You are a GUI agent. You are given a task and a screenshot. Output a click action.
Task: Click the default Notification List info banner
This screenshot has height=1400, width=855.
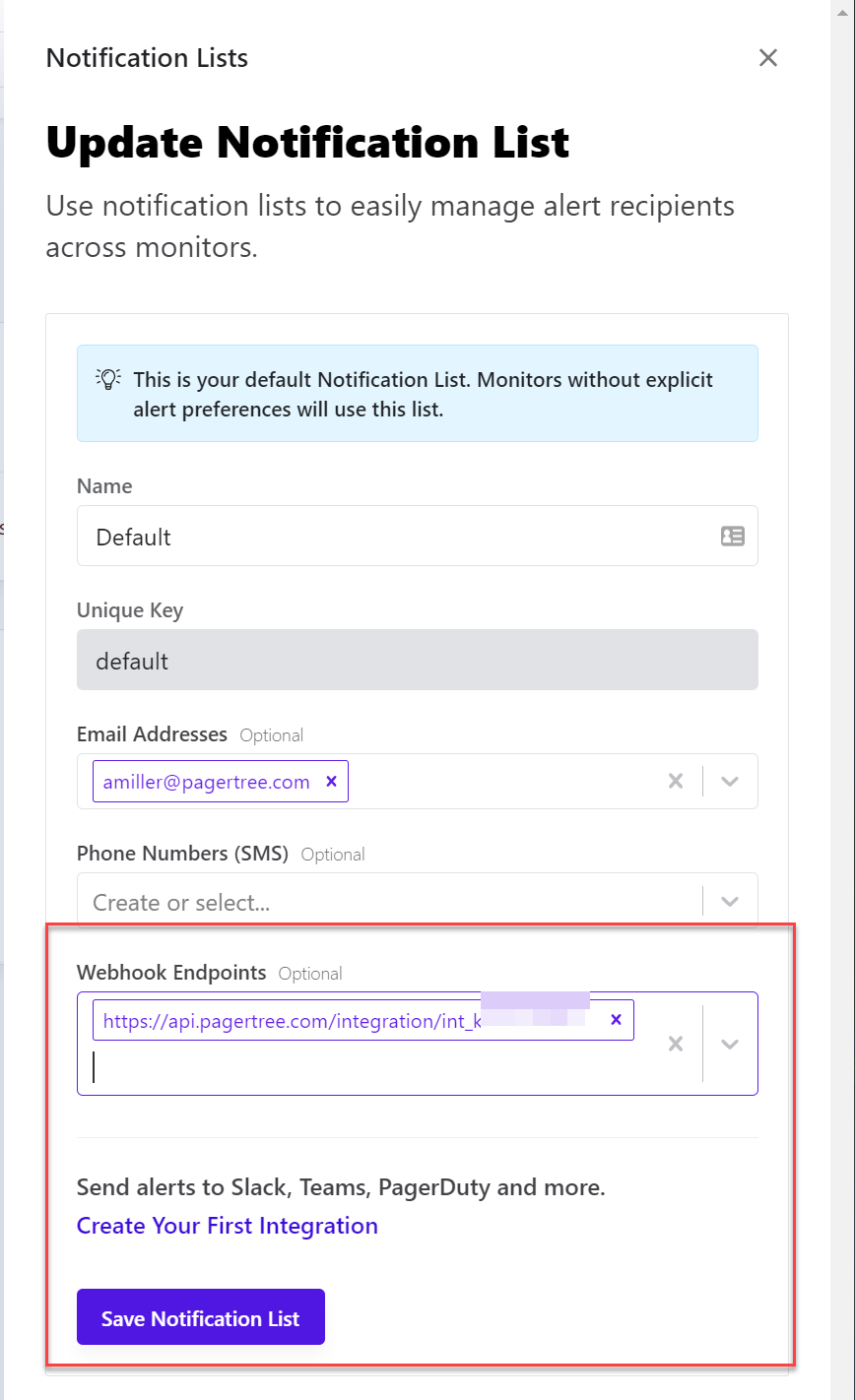pos(424,394)
